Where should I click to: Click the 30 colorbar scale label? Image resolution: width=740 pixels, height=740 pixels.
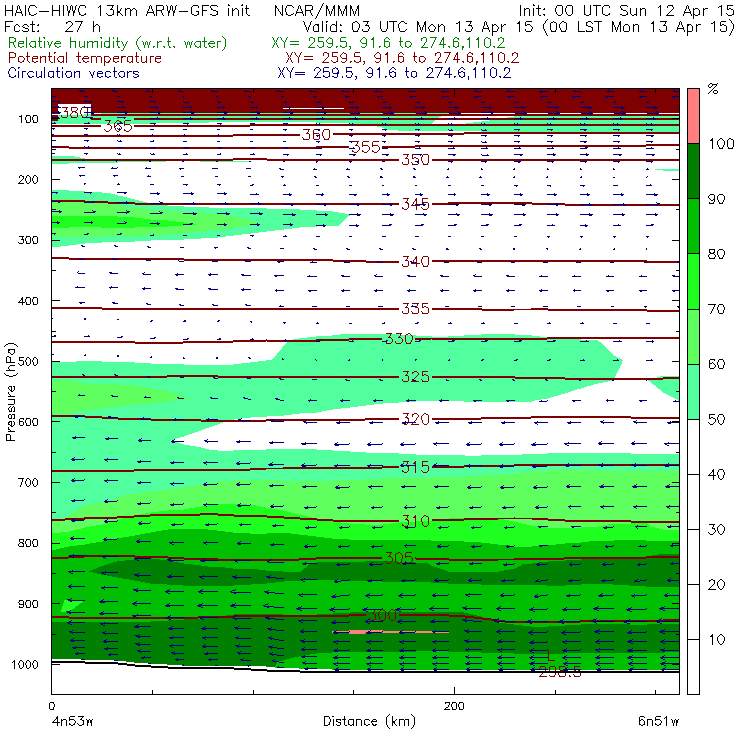point(716,530)
